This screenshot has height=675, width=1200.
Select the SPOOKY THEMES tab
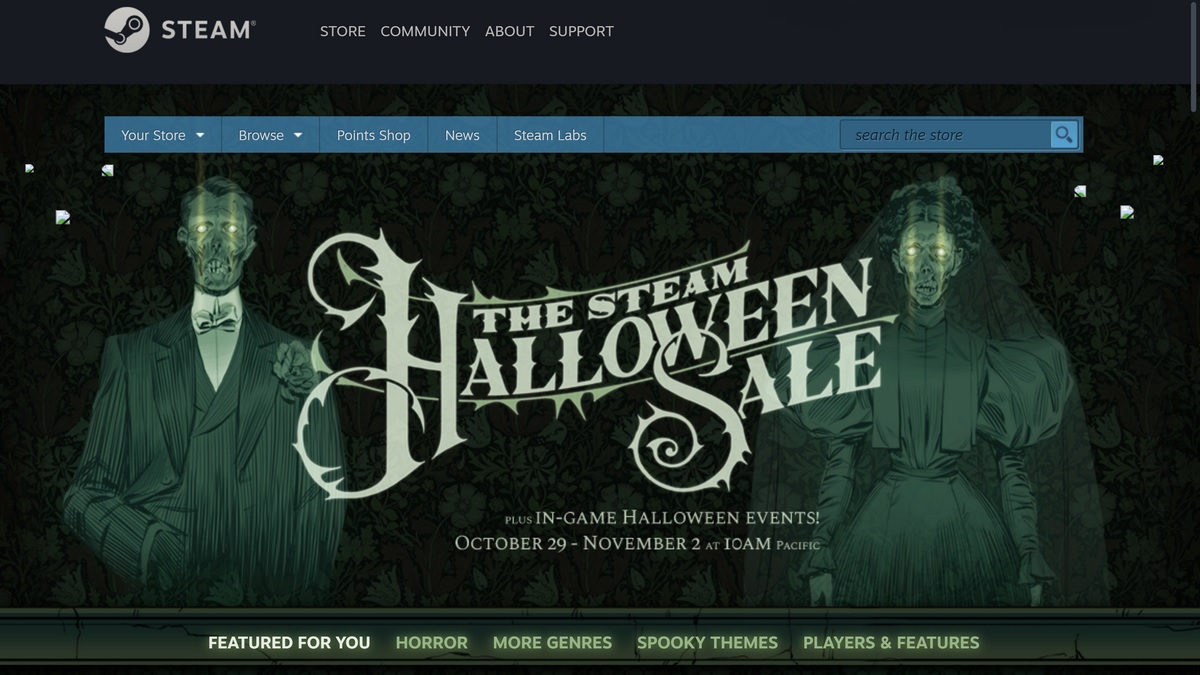click(x=707, y=643)
